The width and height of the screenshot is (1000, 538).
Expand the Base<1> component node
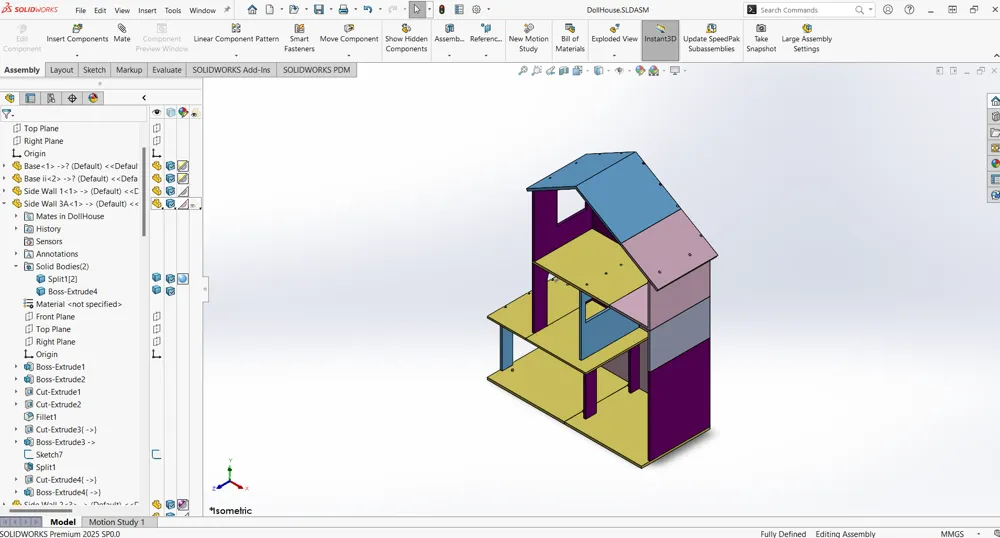(4, 166)
